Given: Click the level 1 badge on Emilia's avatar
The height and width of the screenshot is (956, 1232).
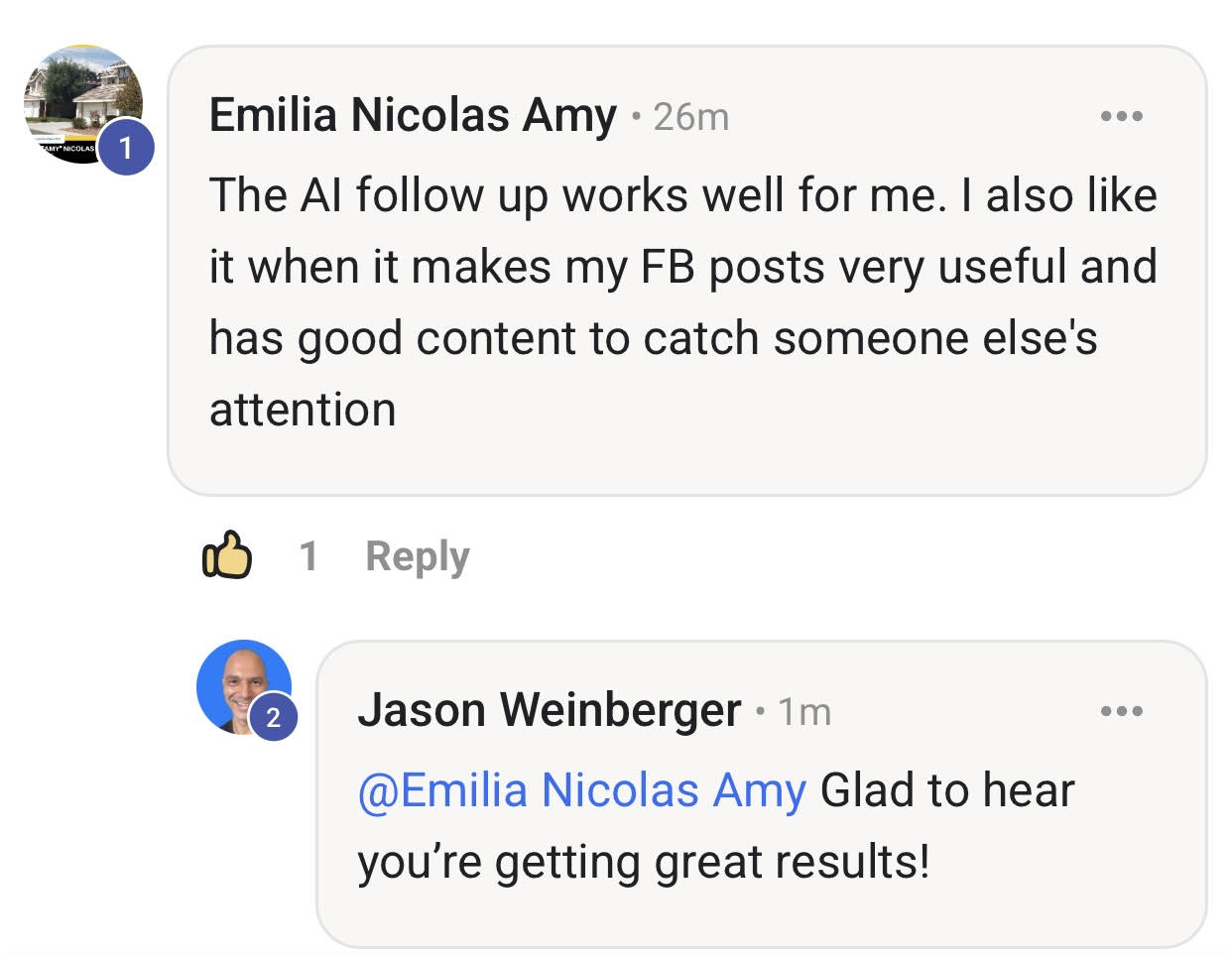Looking at the screenshot, I should 126,148.
